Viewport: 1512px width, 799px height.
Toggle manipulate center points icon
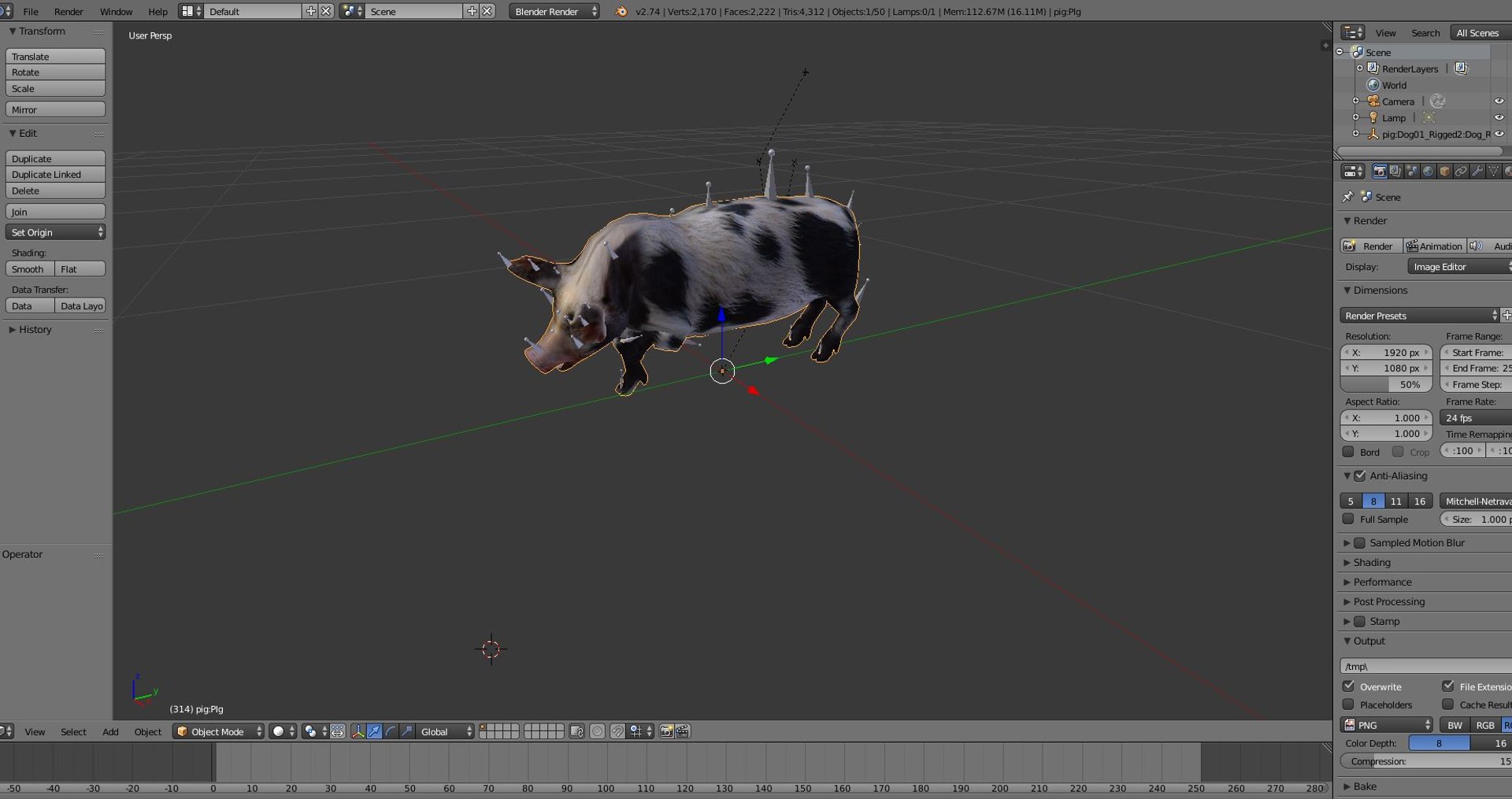337,731
